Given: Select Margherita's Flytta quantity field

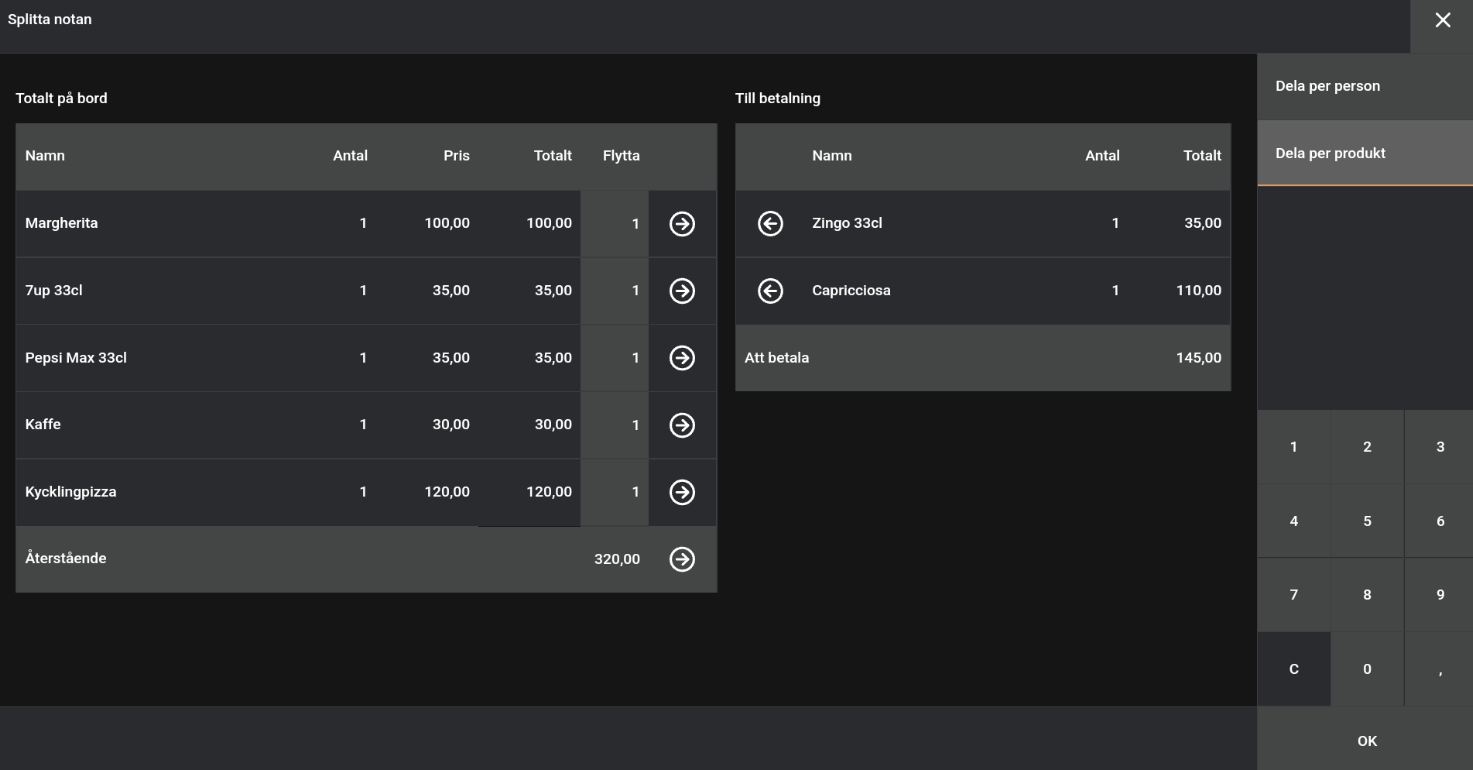Looking at the screenshot, I should (614, 224).
